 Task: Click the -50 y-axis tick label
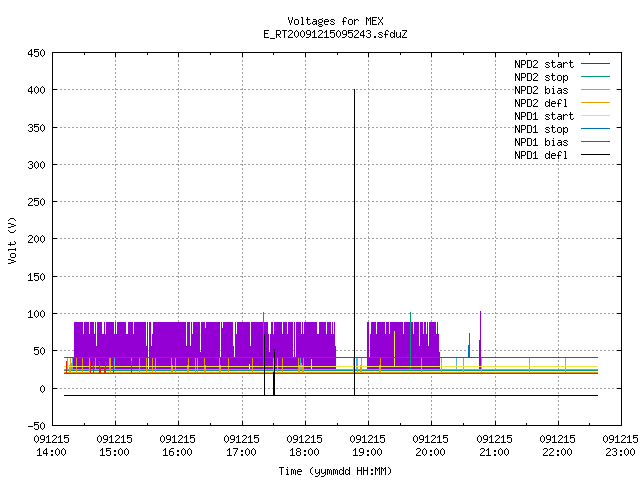tap(36, 426)
